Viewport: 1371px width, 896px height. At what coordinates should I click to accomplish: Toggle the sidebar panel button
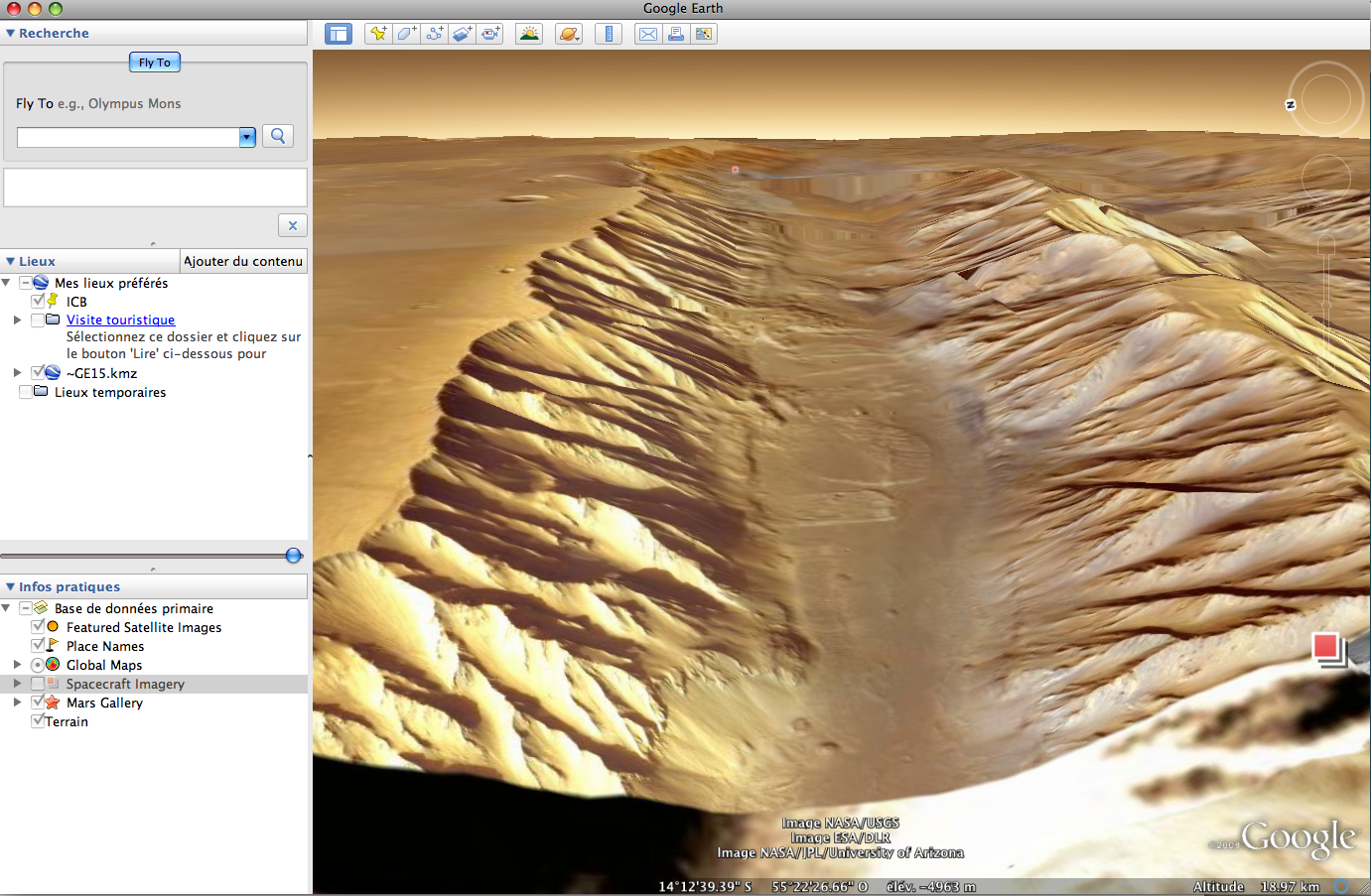339,34
